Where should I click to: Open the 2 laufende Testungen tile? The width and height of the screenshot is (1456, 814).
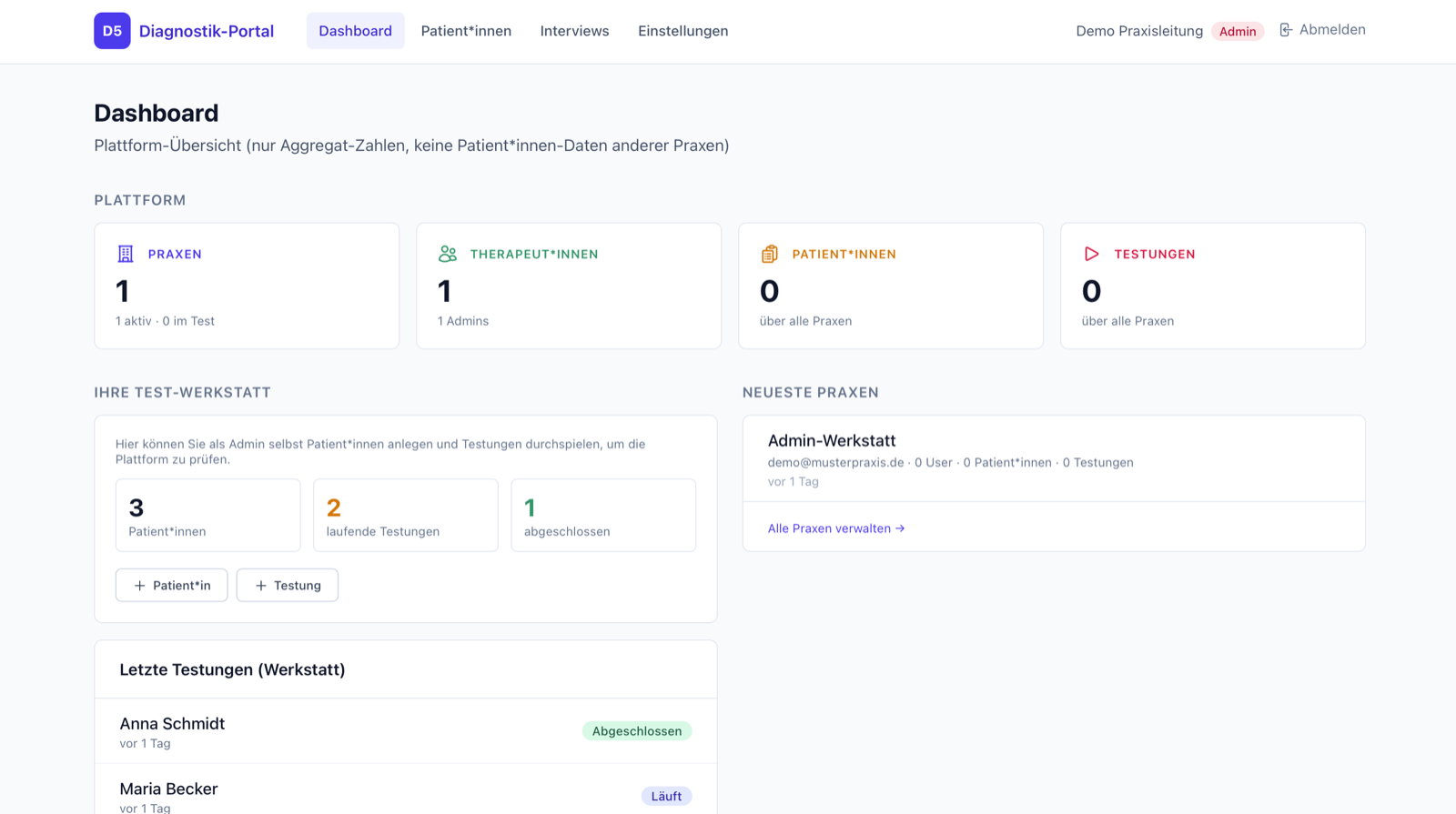point(406,516)
